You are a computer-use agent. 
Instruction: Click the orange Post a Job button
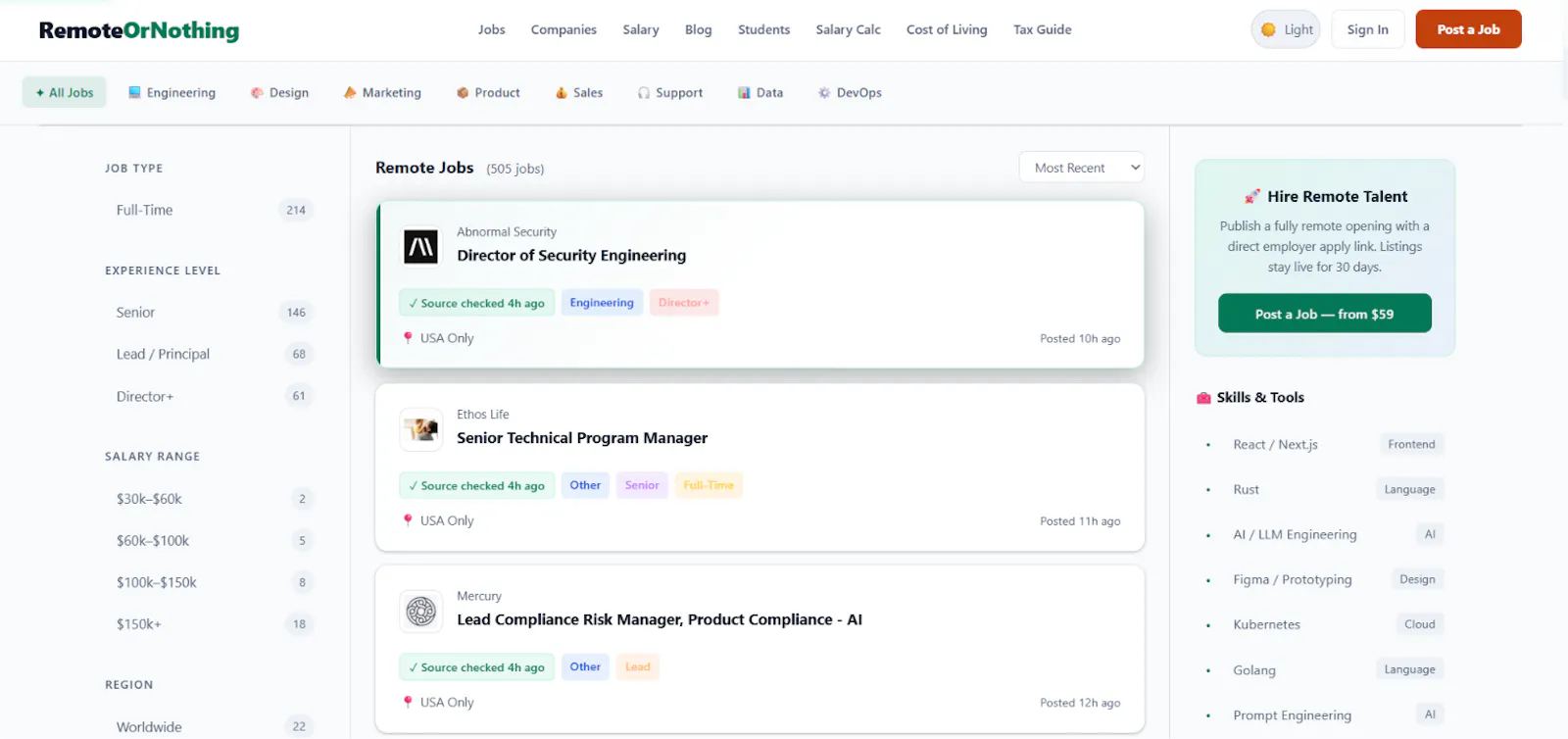(1468, 29)
